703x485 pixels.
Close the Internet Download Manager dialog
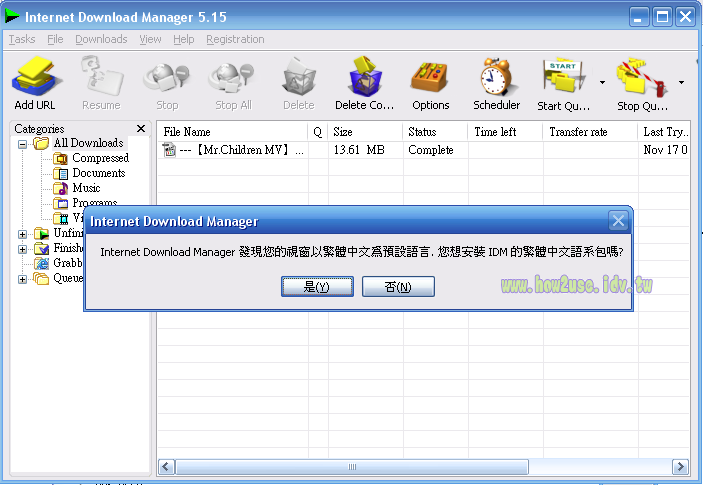[x=618, y=221]
